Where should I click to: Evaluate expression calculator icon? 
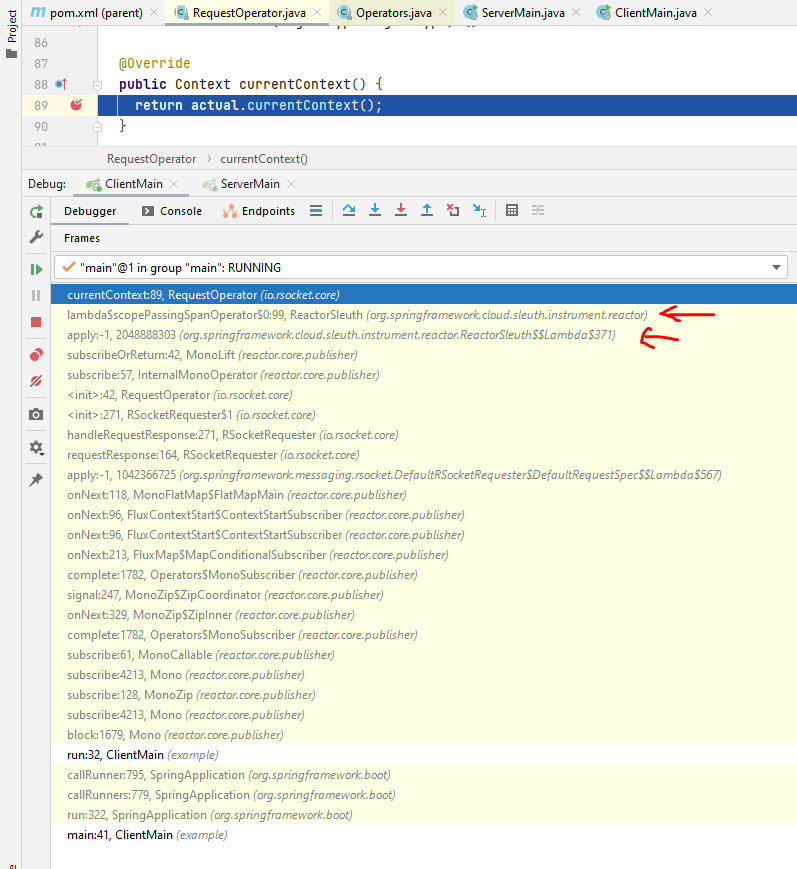[512, 210]
